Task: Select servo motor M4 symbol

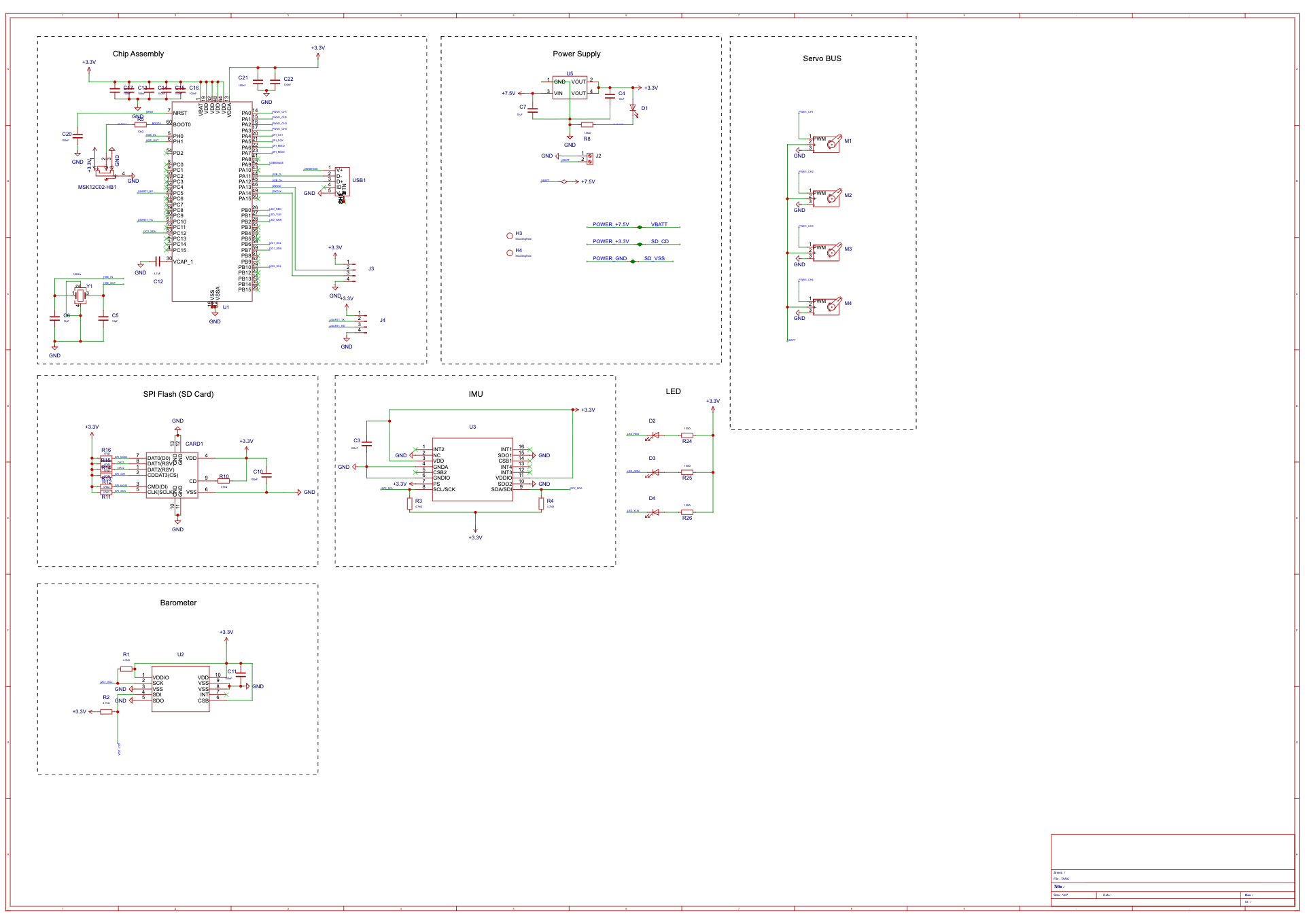Action: tap(828, 306)
